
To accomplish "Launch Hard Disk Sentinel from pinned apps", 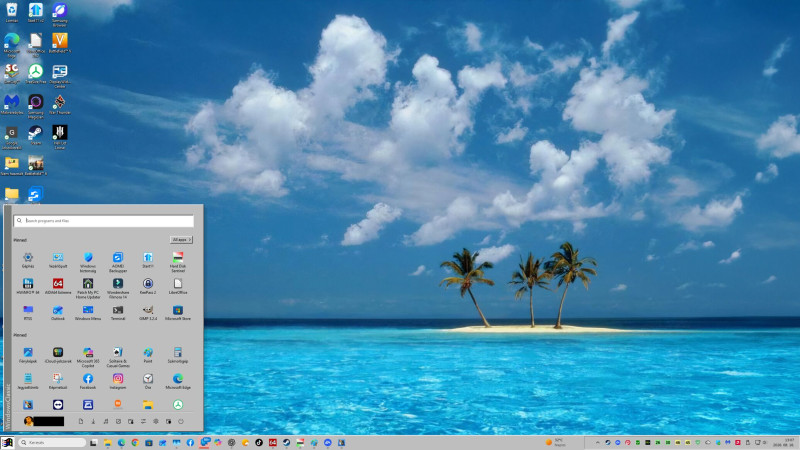I will [x=178, y=262].
